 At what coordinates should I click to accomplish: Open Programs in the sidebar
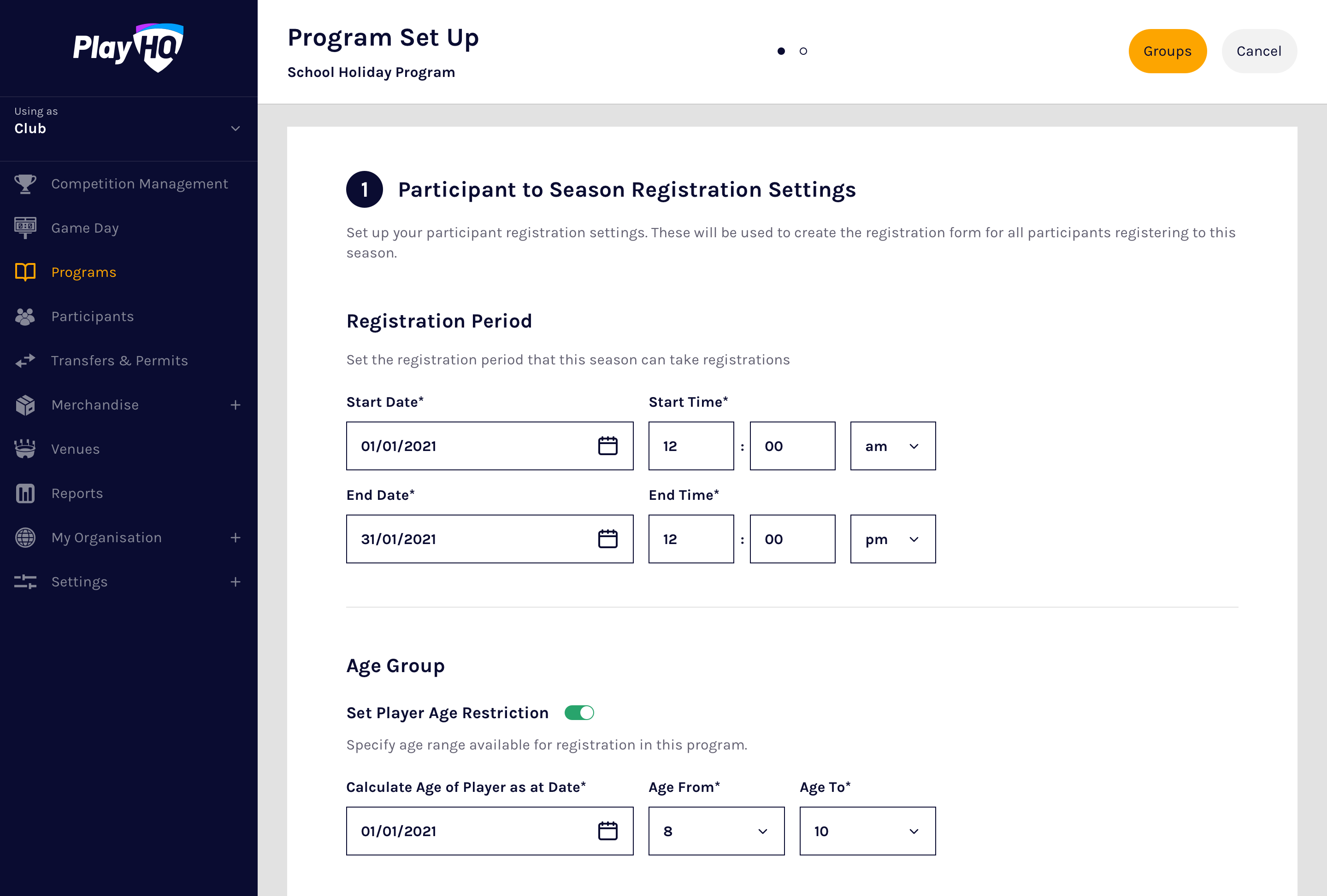click(83, 272)
